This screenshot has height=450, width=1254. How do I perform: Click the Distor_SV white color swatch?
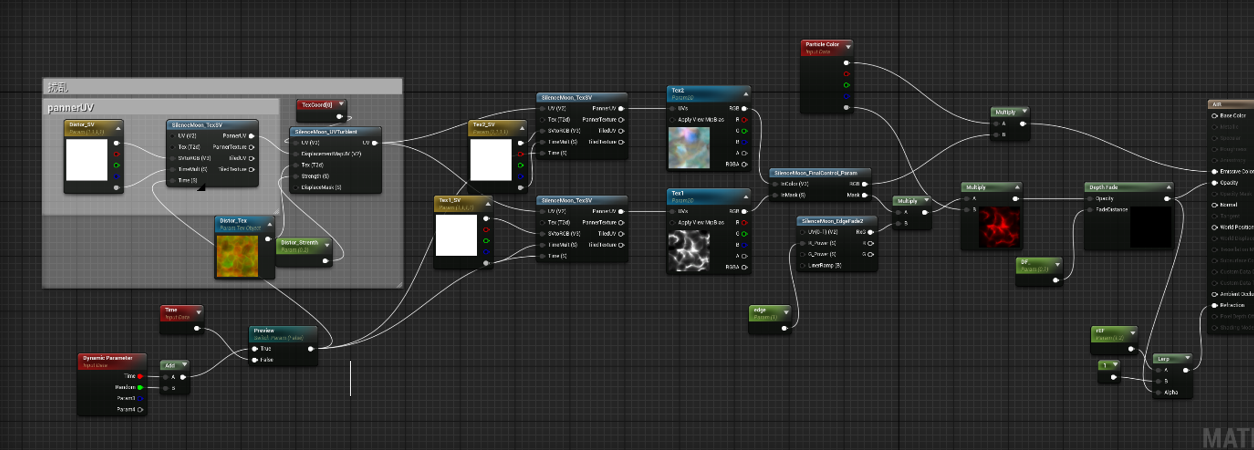point(86,160)
